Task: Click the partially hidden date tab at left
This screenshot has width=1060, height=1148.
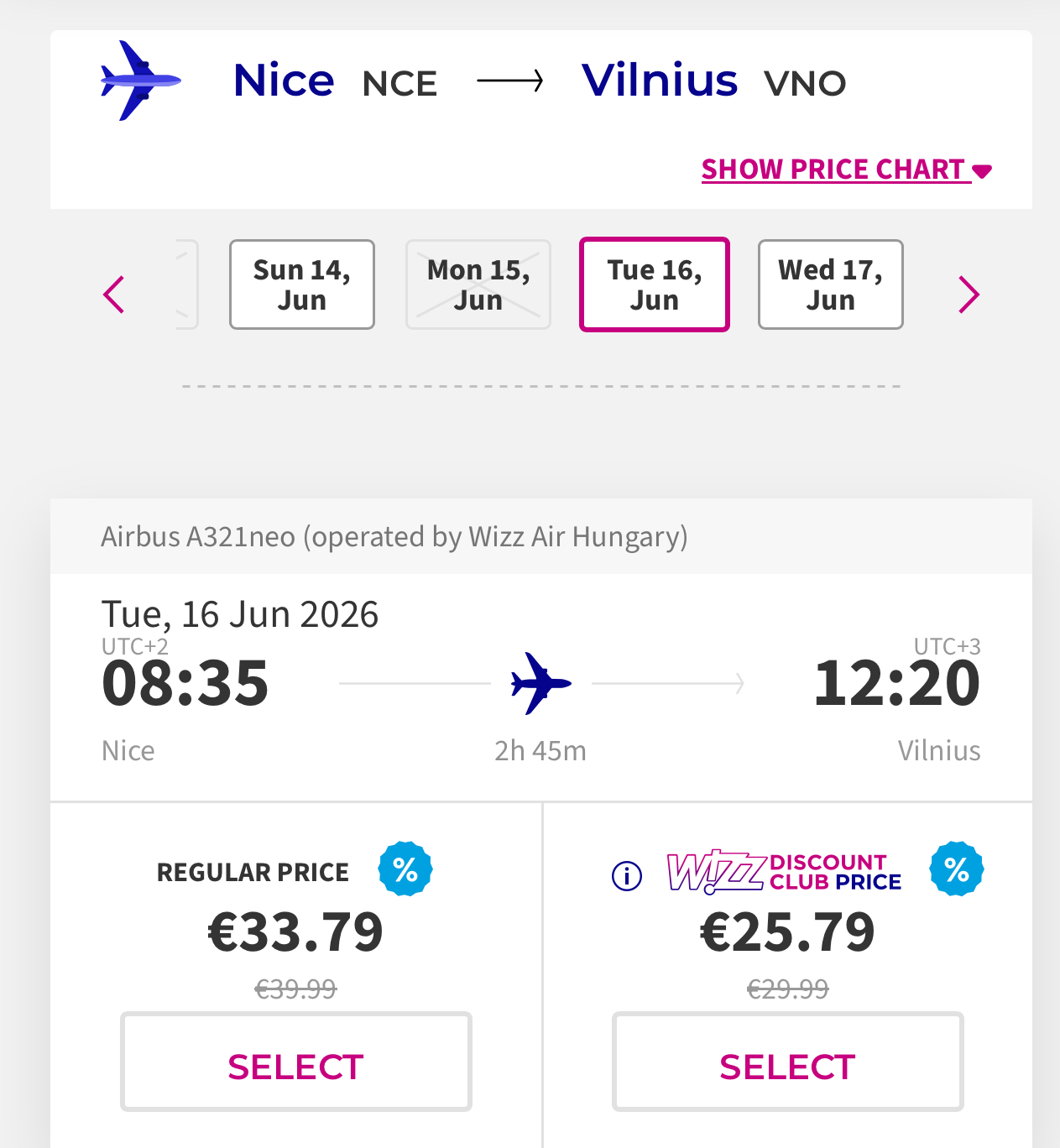Action: [x=187, y=284]
